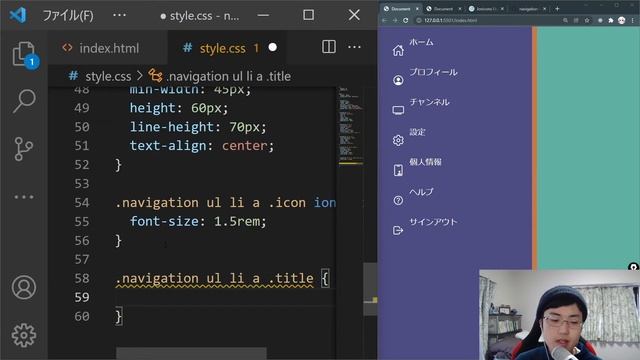Open the Manage gear in VS Code
Screen dimensions: 640x360
(24, 335)
